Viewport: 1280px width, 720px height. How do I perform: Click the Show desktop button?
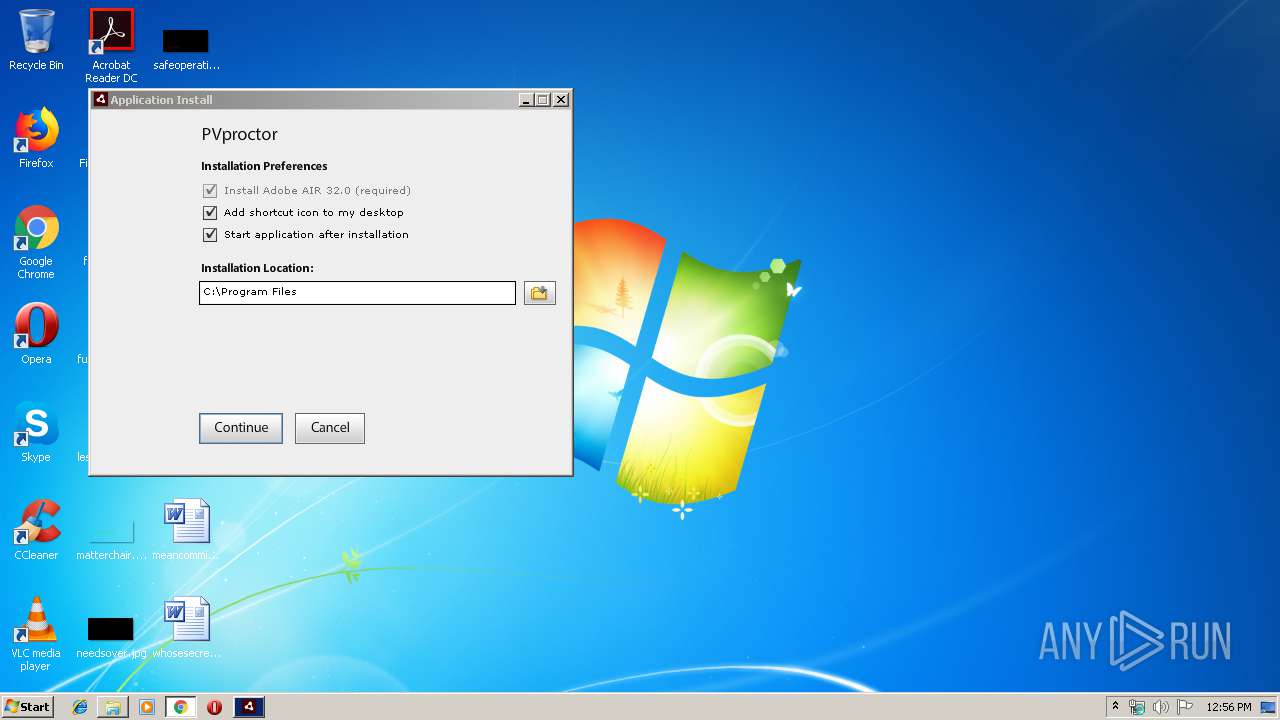[1270, 707]
